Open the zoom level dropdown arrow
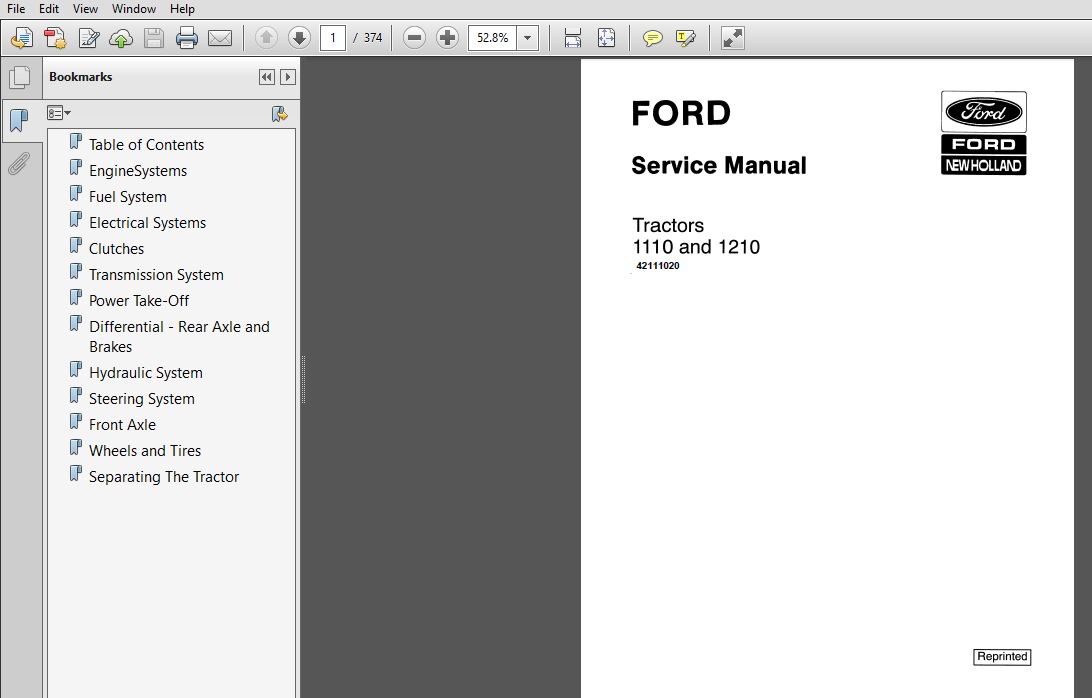This screenshot has width=1092, height=698. click(528, 38)
